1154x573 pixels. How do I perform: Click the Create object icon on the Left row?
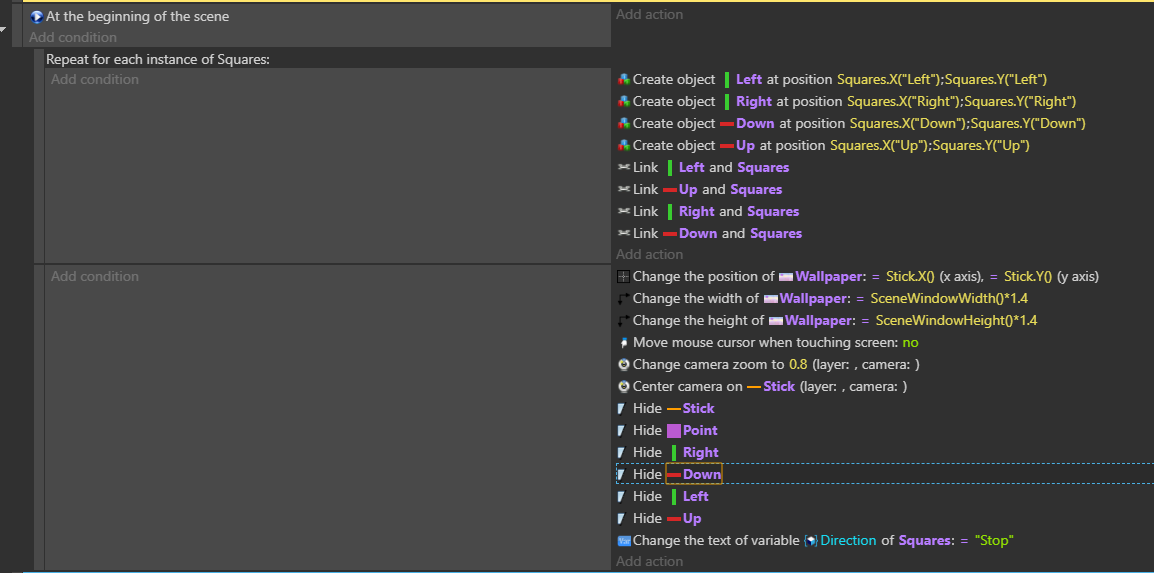pyautogui.click(x=624, y=79)
